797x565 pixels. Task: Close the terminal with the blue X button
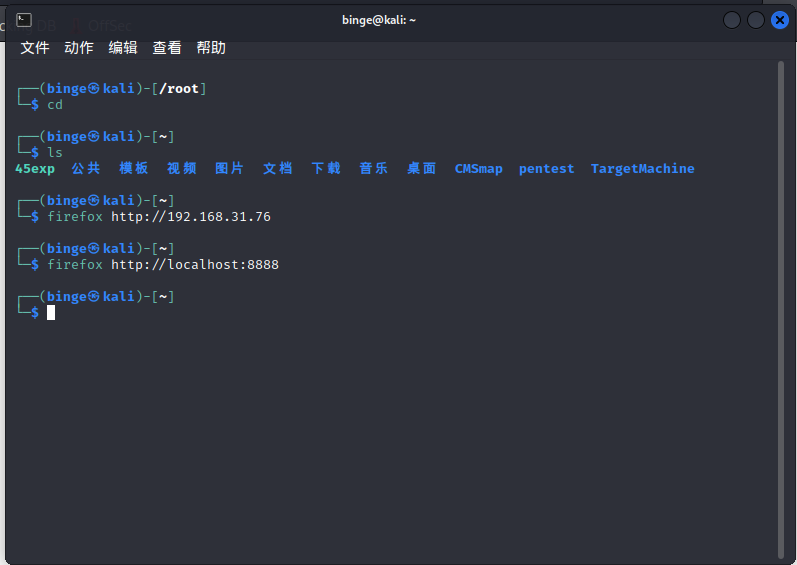(780, 20)
